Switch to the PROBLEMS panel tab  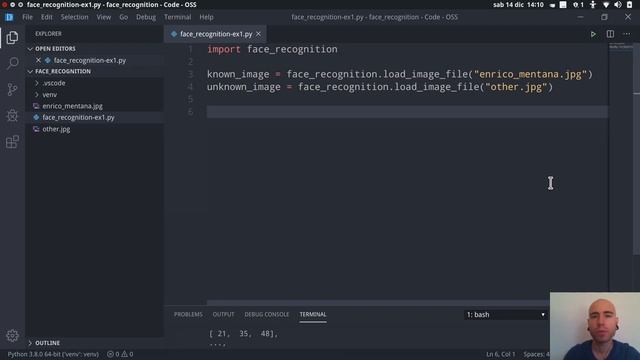188,314
